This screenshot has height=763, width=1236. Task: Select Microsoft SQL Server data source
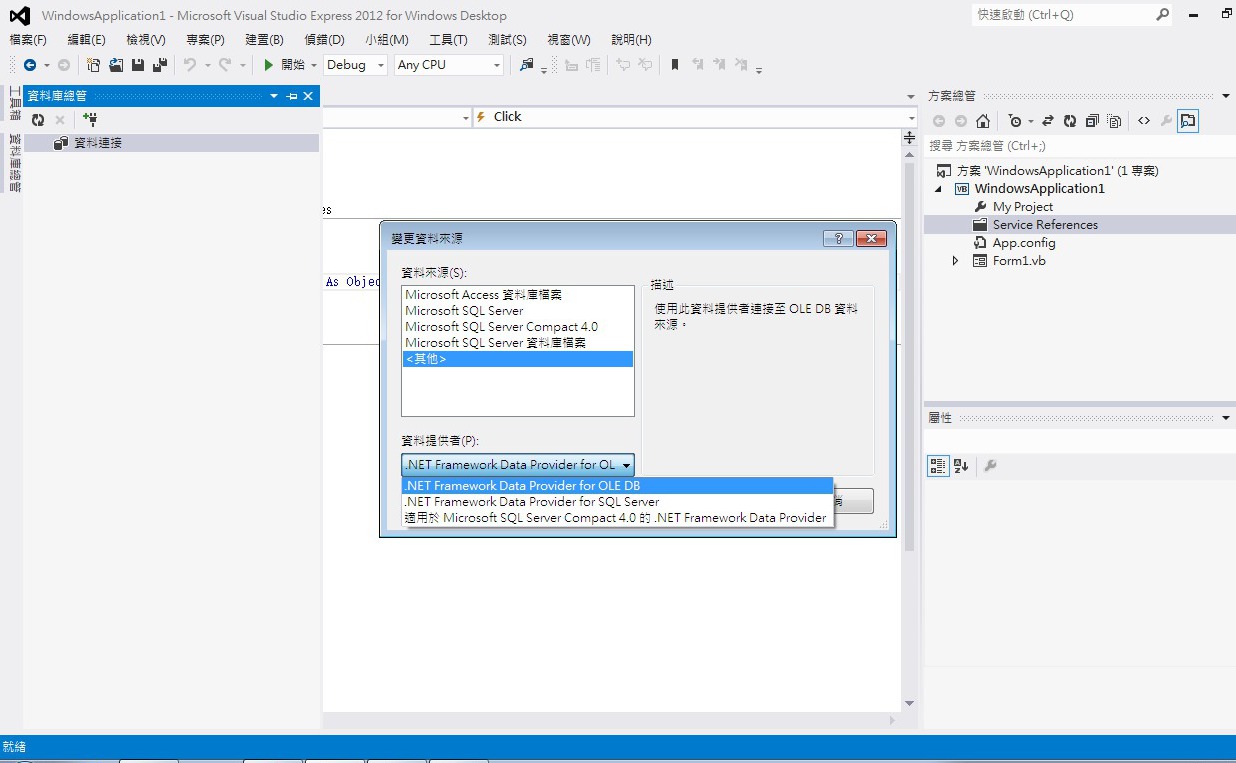tap(518, 311)
